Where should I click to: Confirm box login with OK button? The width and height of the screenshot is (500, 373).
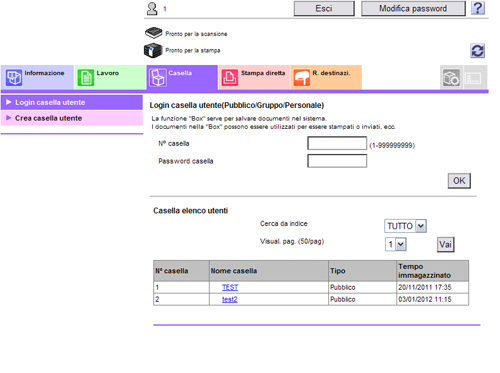click(459, 181)
